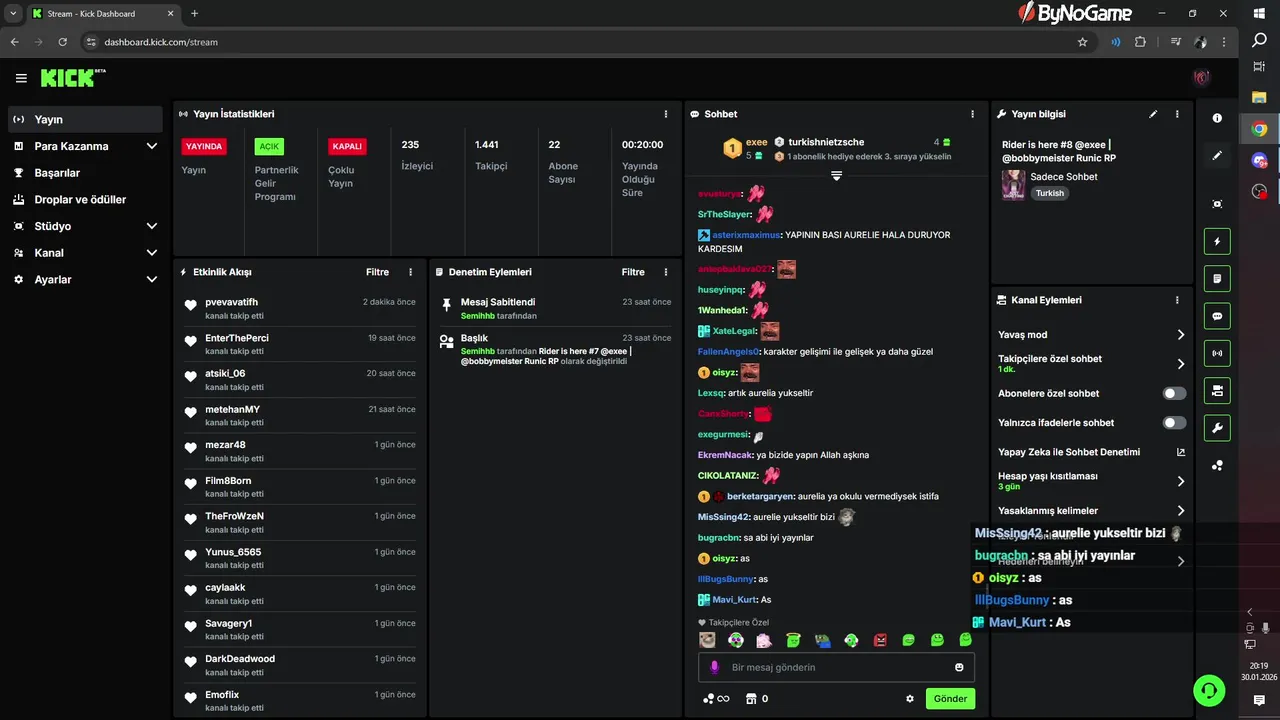Screen dimensions: 1280x720
Task: Open the hamburger menu beside the Kick logo
Action: coord(21,78)
